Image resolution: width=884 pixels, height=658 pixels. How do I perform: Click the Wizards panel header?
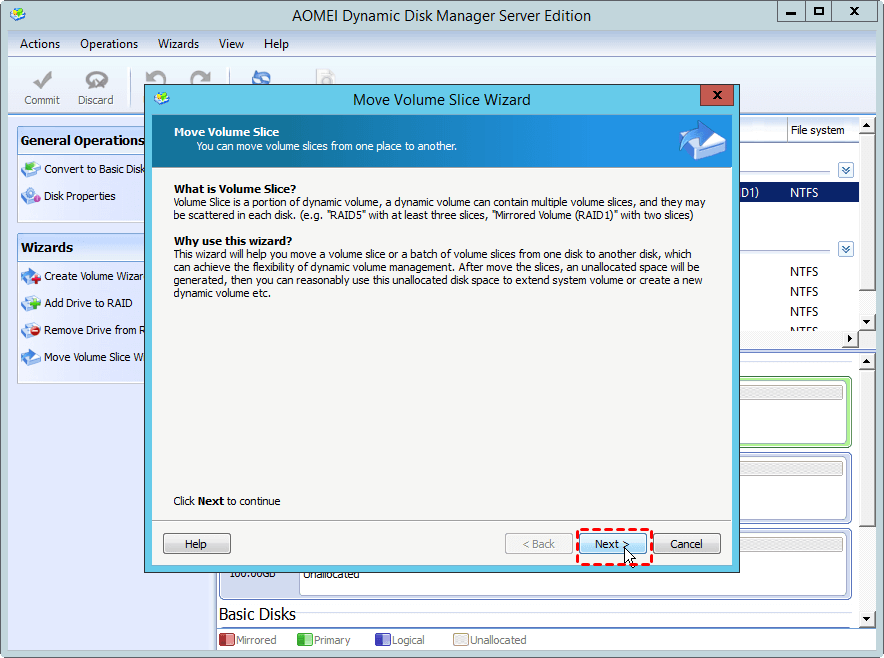point(82,248)
